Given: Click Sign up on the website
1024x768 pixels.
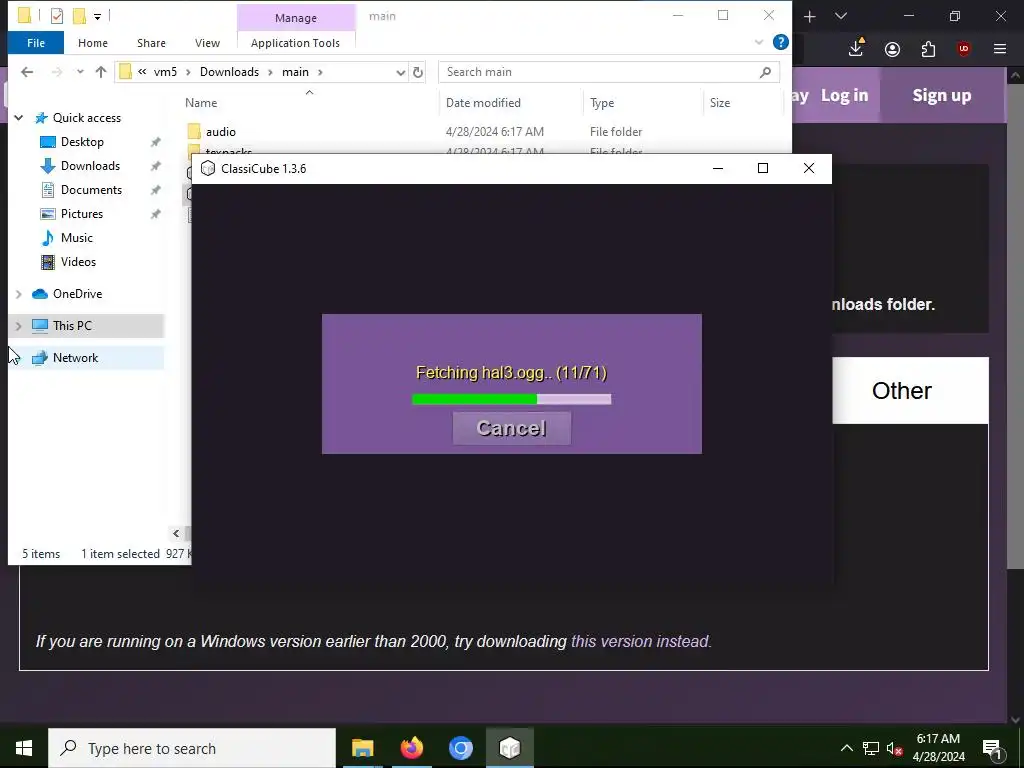Looking at the screenshot, I should (941, 95).
